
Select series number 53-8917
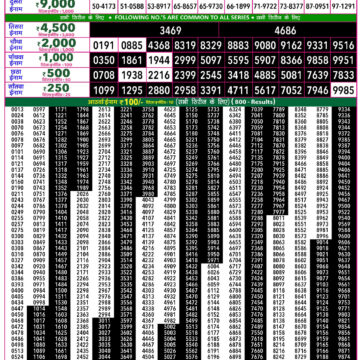coord(158,6)
